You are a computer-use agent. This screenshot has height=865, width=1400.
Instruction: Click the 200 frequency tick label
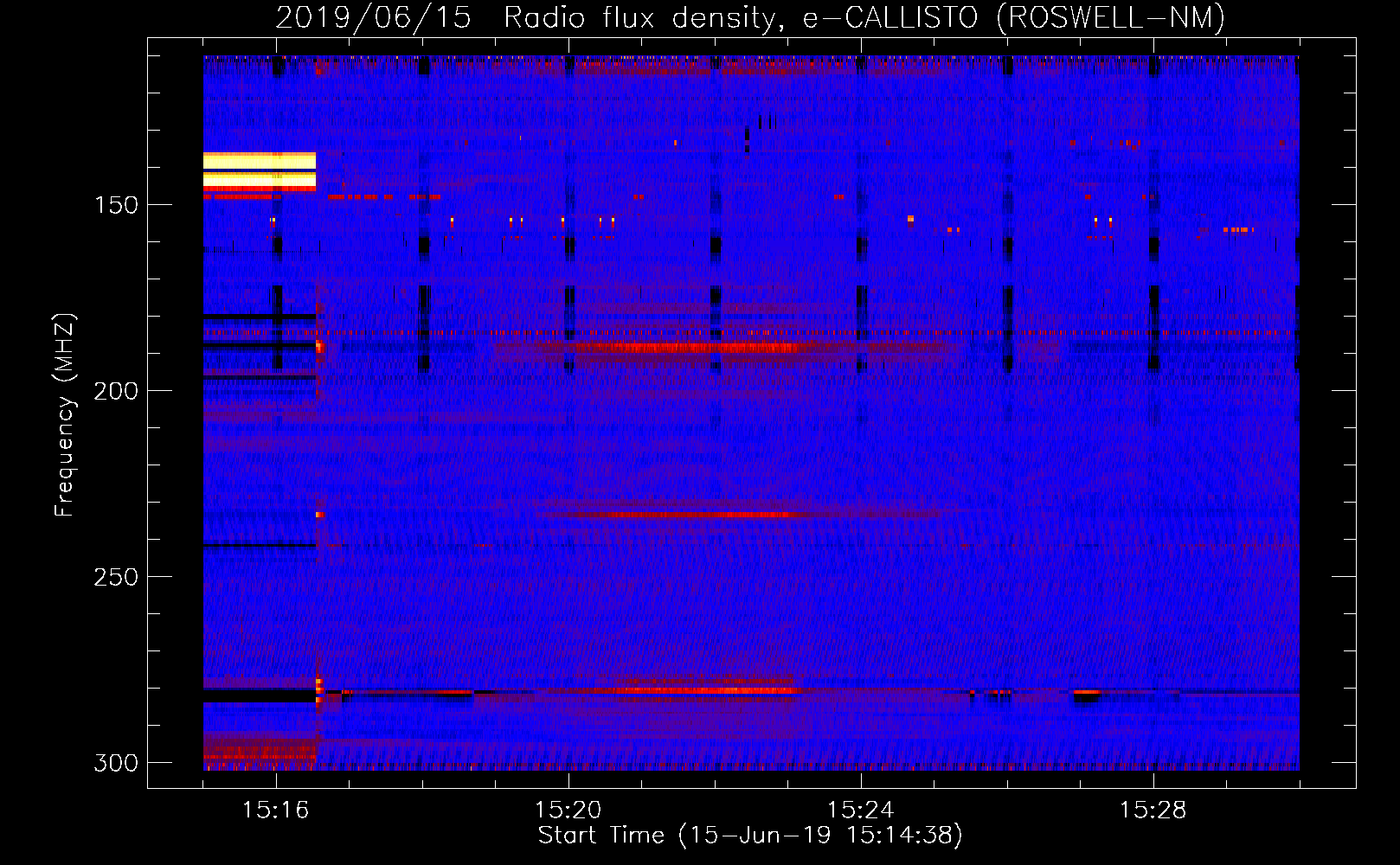pos(116,391)
